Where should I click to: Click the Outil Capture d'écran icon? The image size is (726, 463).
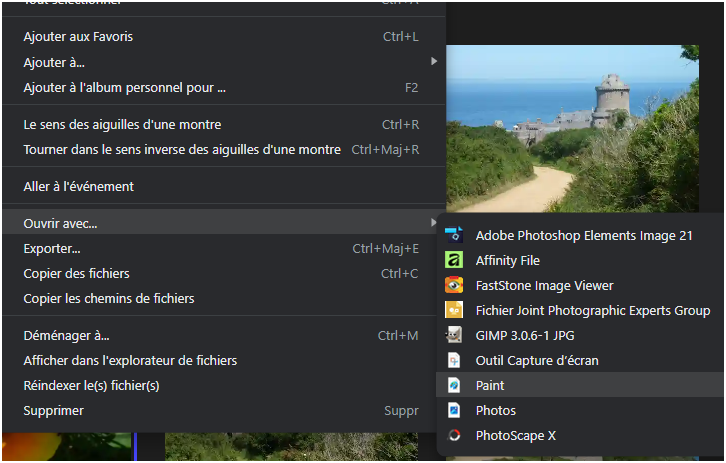coord(454,360)
